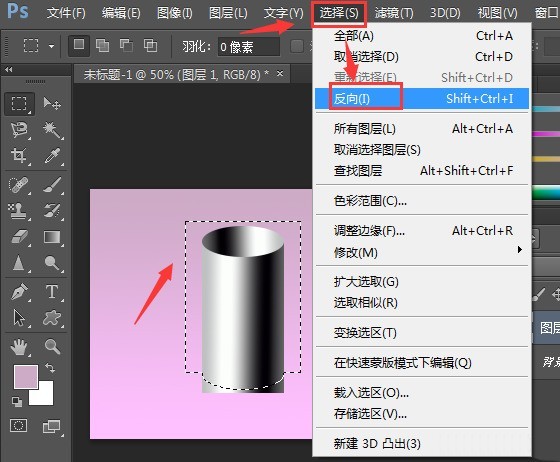Click the pink foreground color swatch
The height and width of the screenshot is (462, 560).
26,377
